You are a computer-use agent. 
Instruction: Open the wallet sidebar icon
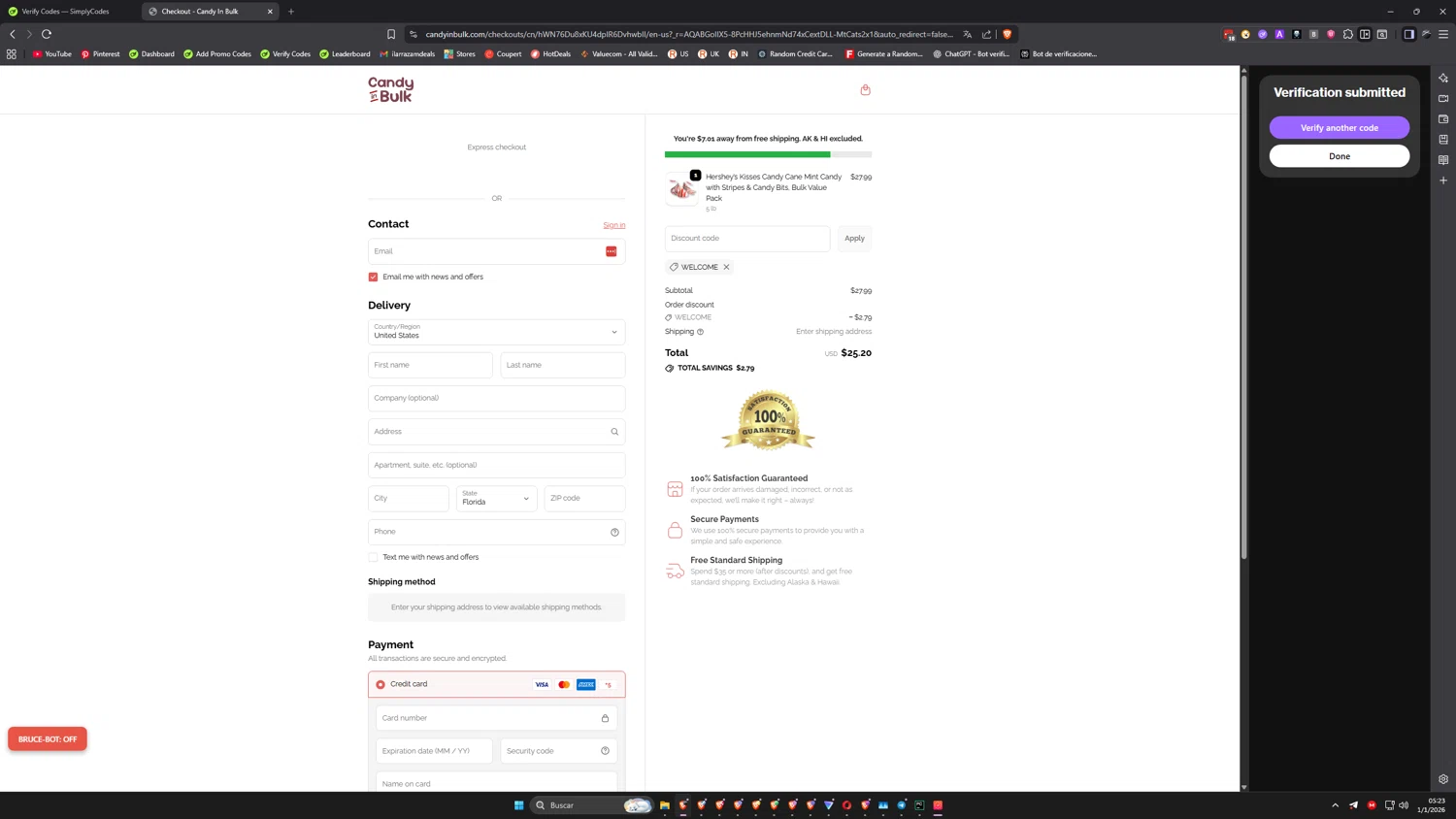click(x=1443, y=119)
